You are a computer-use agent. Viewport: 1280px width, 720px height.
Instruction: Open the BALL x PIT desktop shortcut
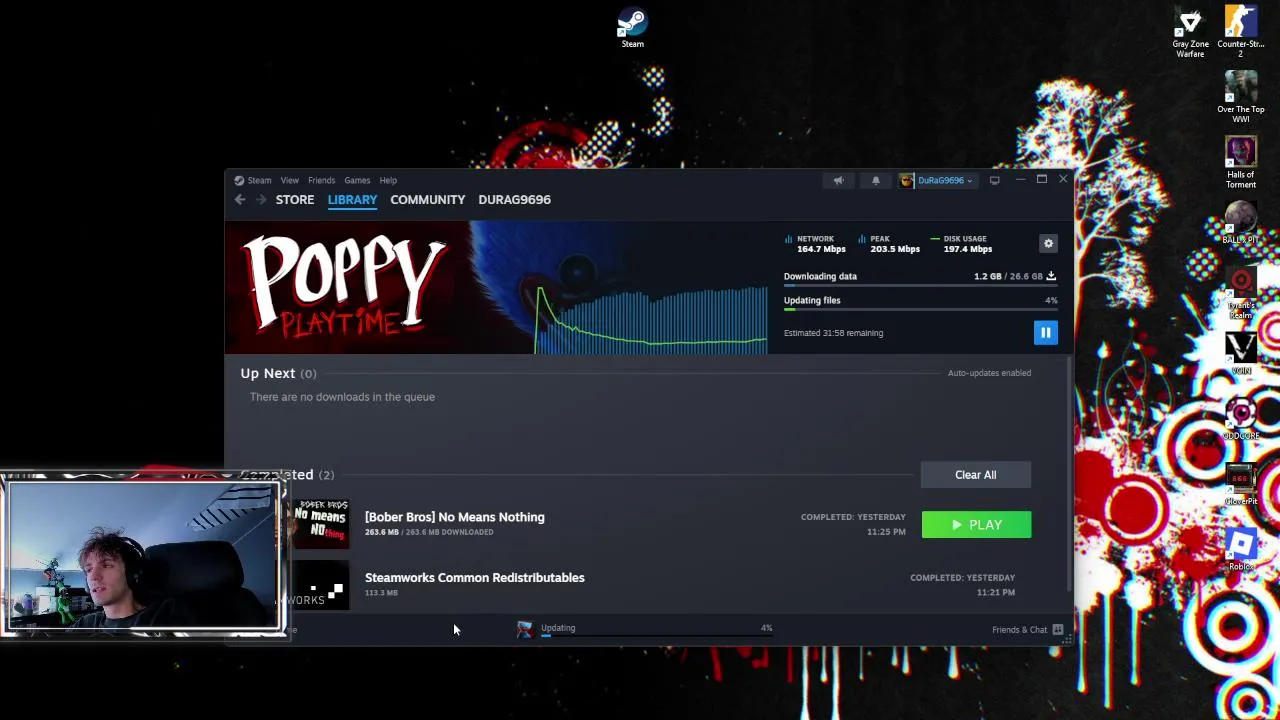pyautogui.click(x=1241, y=224)
